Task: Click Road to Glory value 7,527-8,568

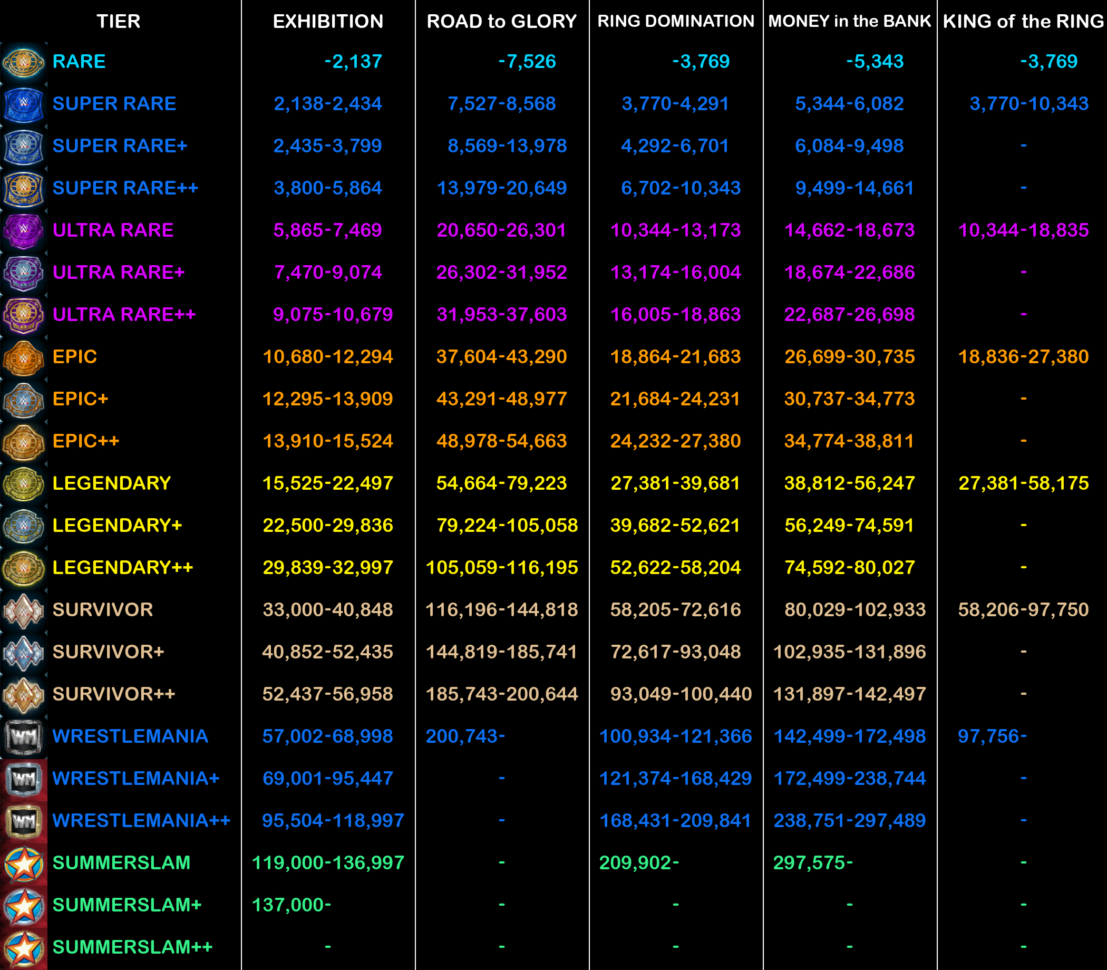Action: (502, 104)
